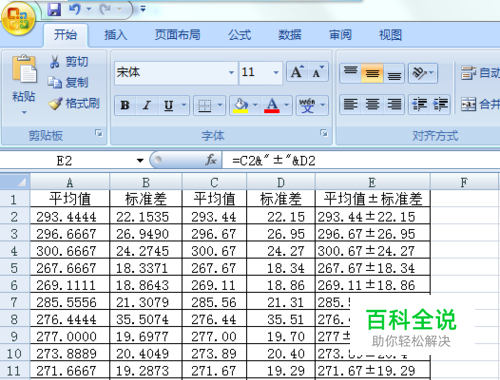Show phonetic guide wén icon
Screen dimensions: 500x380
pyautogui.click(x=307, y=105)
